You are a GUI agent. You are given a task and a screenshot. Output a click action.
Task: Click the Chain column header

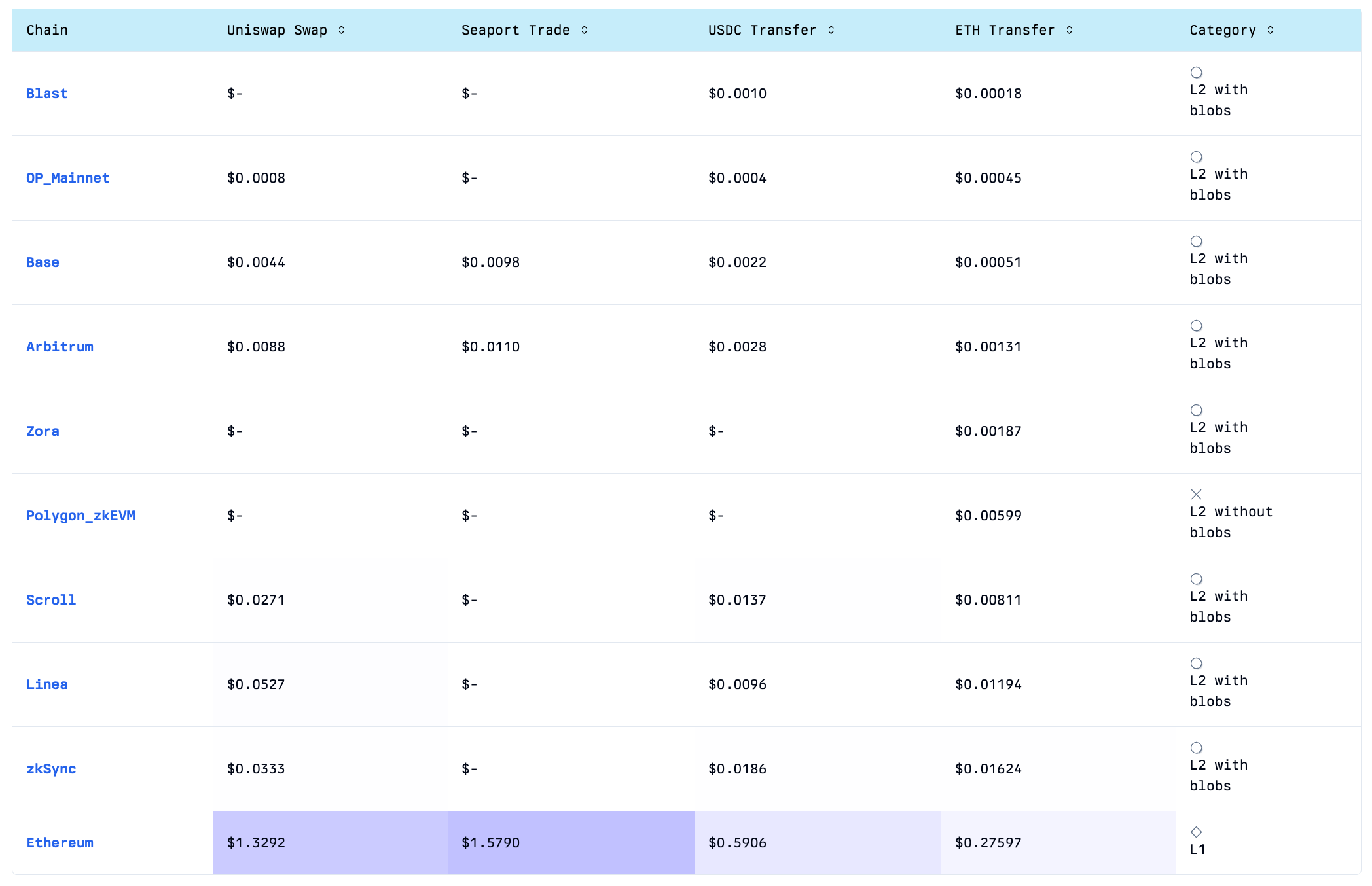[x=47, y=30]
